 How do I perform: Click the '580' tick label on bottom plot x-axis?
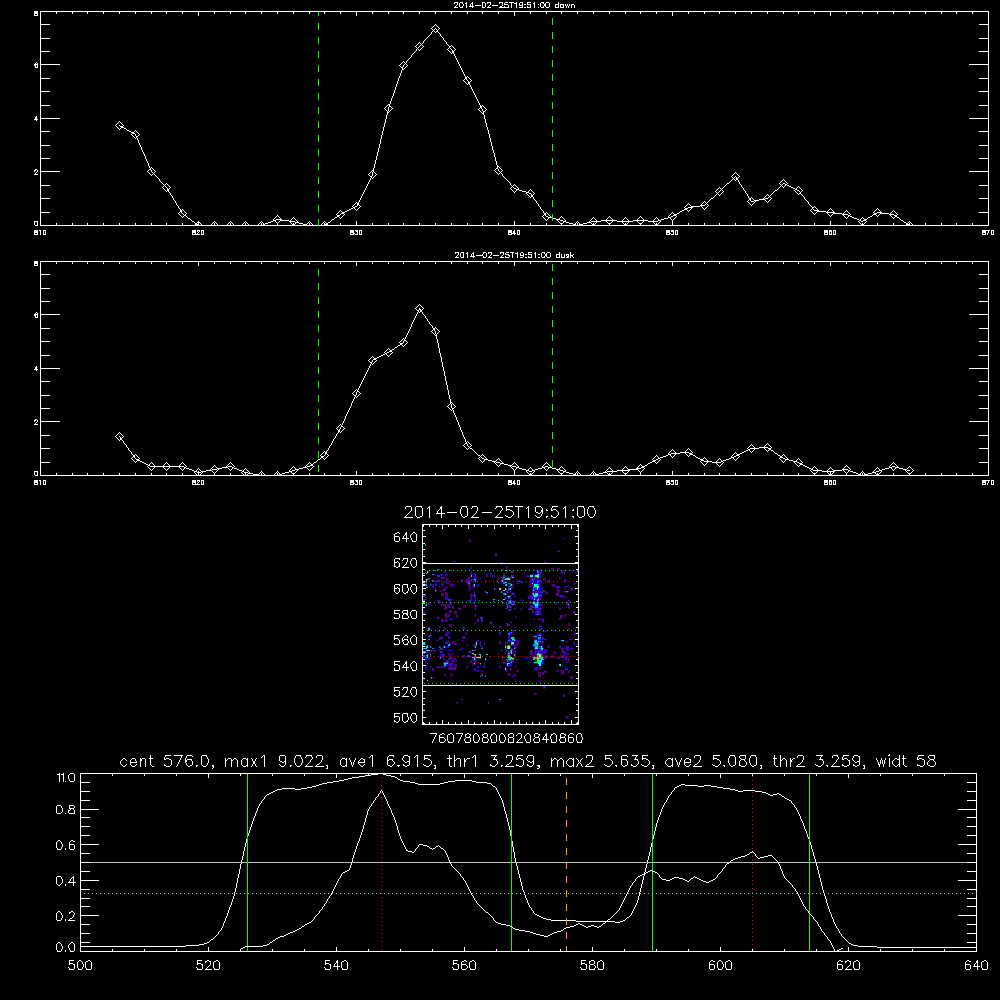pyautogui.click(x=592, y=966)
